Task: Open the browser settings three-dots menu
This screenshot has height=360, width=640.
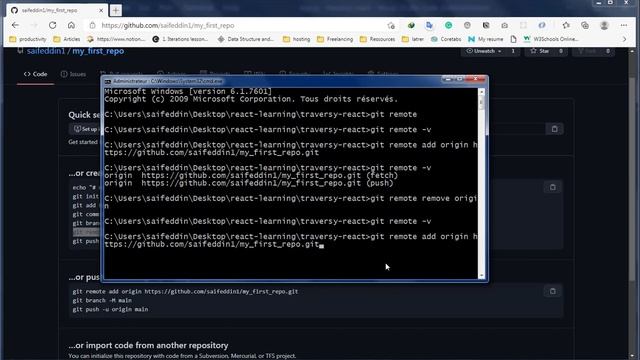Action: 624,25
